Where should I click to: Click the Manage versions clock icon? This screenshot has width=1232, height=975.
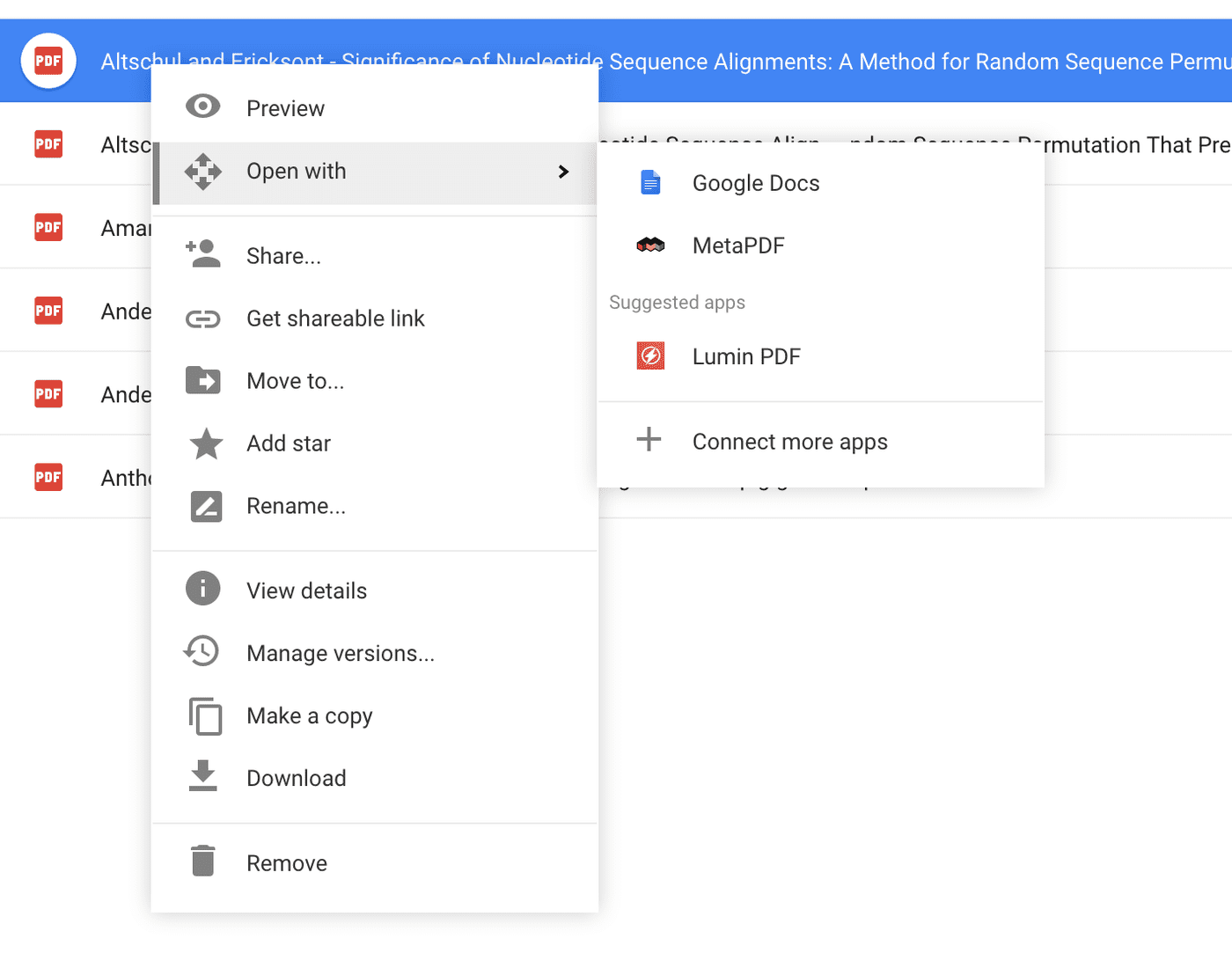click(x=203, y=651)
